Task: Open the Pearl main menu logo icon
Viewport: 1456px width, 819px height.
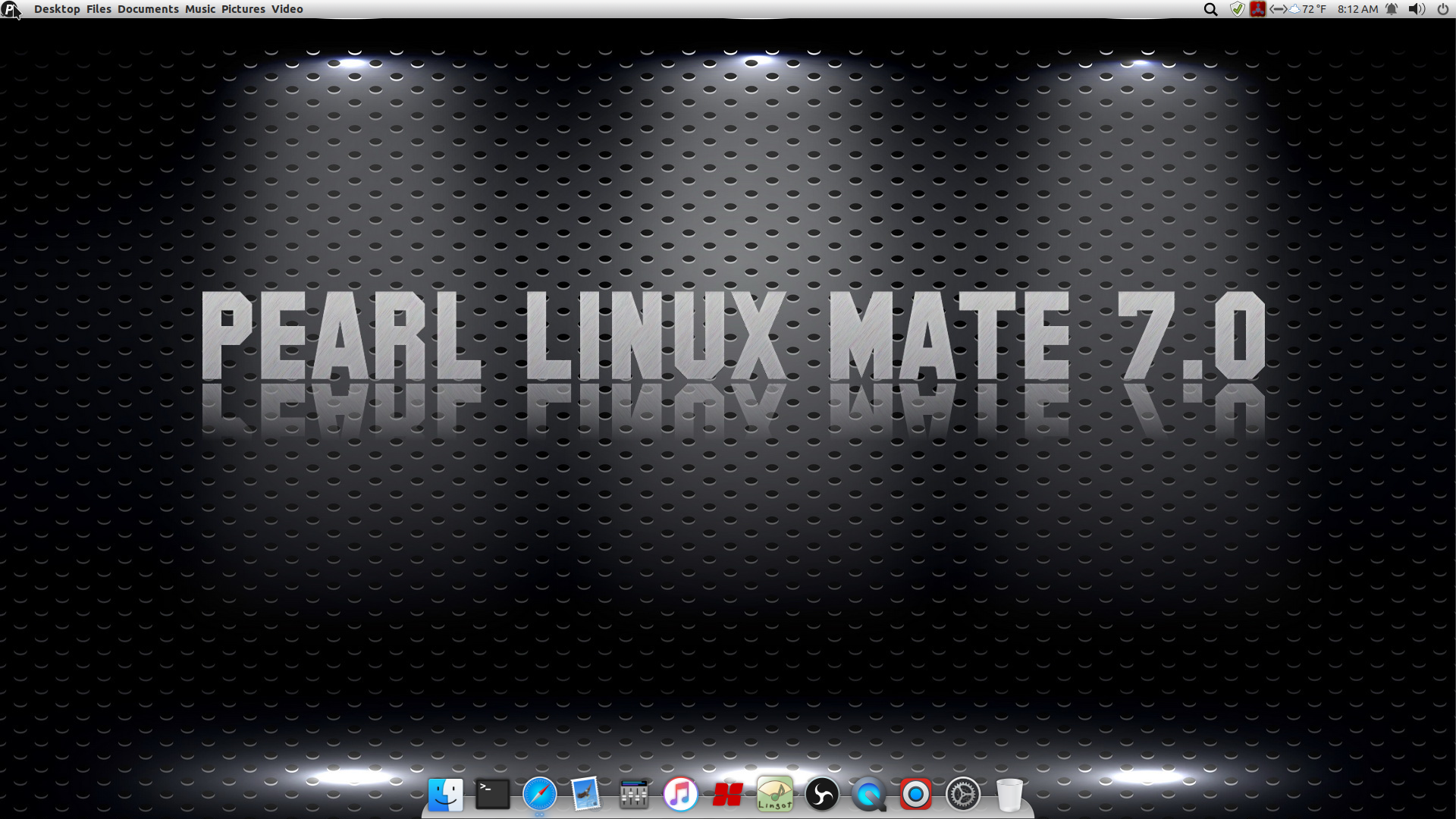Action: (x=10, y=9)
